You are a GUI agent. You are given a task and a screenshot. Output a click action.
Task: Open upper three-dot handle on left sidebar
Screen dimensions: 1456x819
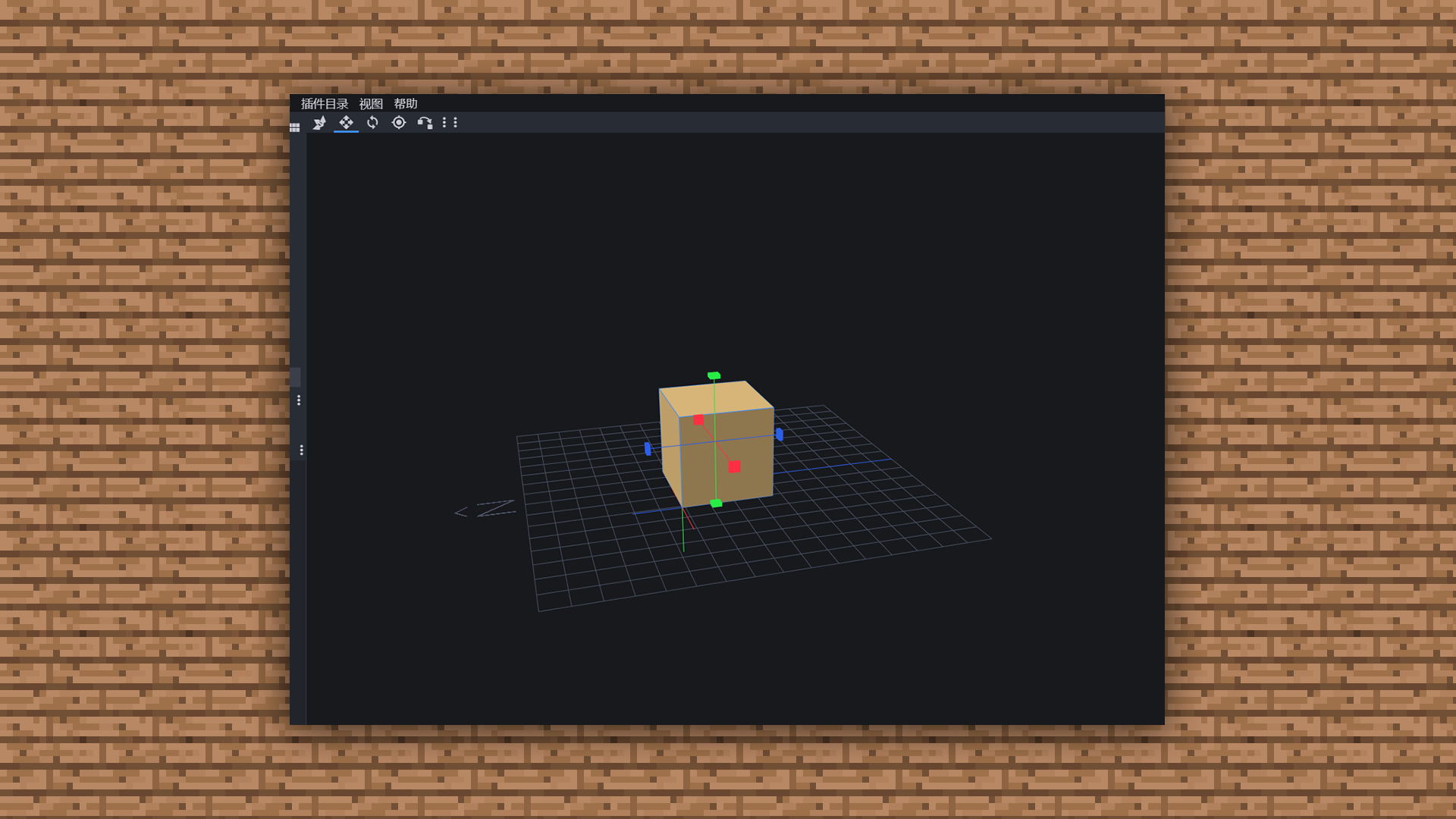[x=299, y=400]
